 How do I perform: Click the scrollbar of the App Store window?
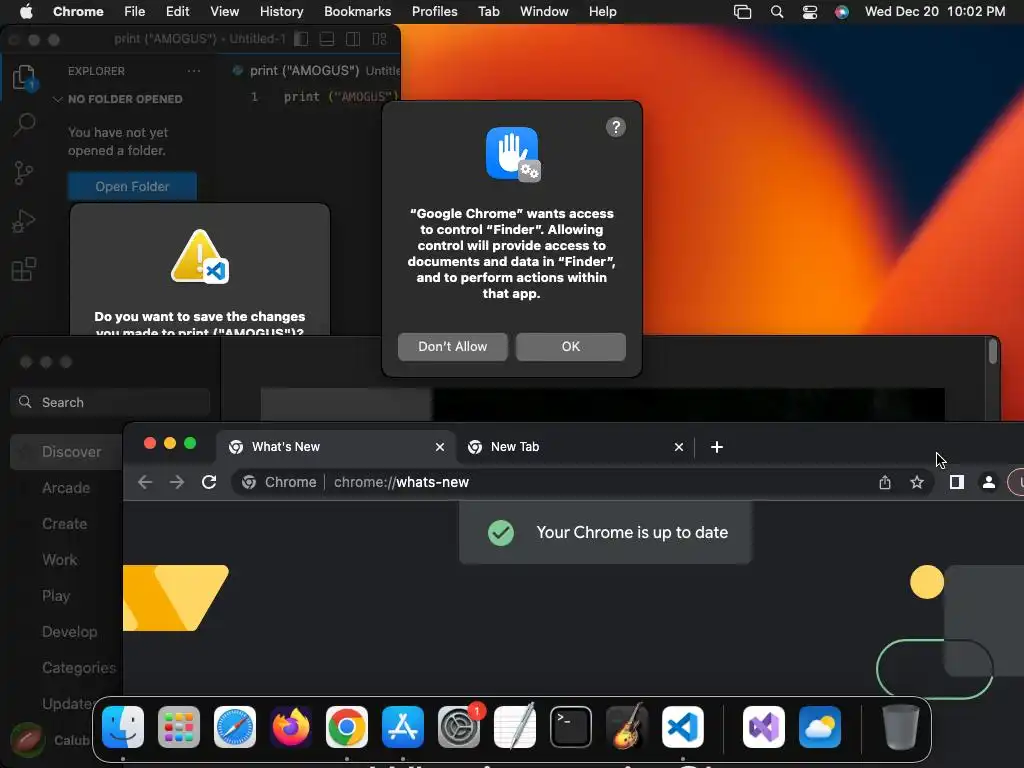(x=993, y=352)
